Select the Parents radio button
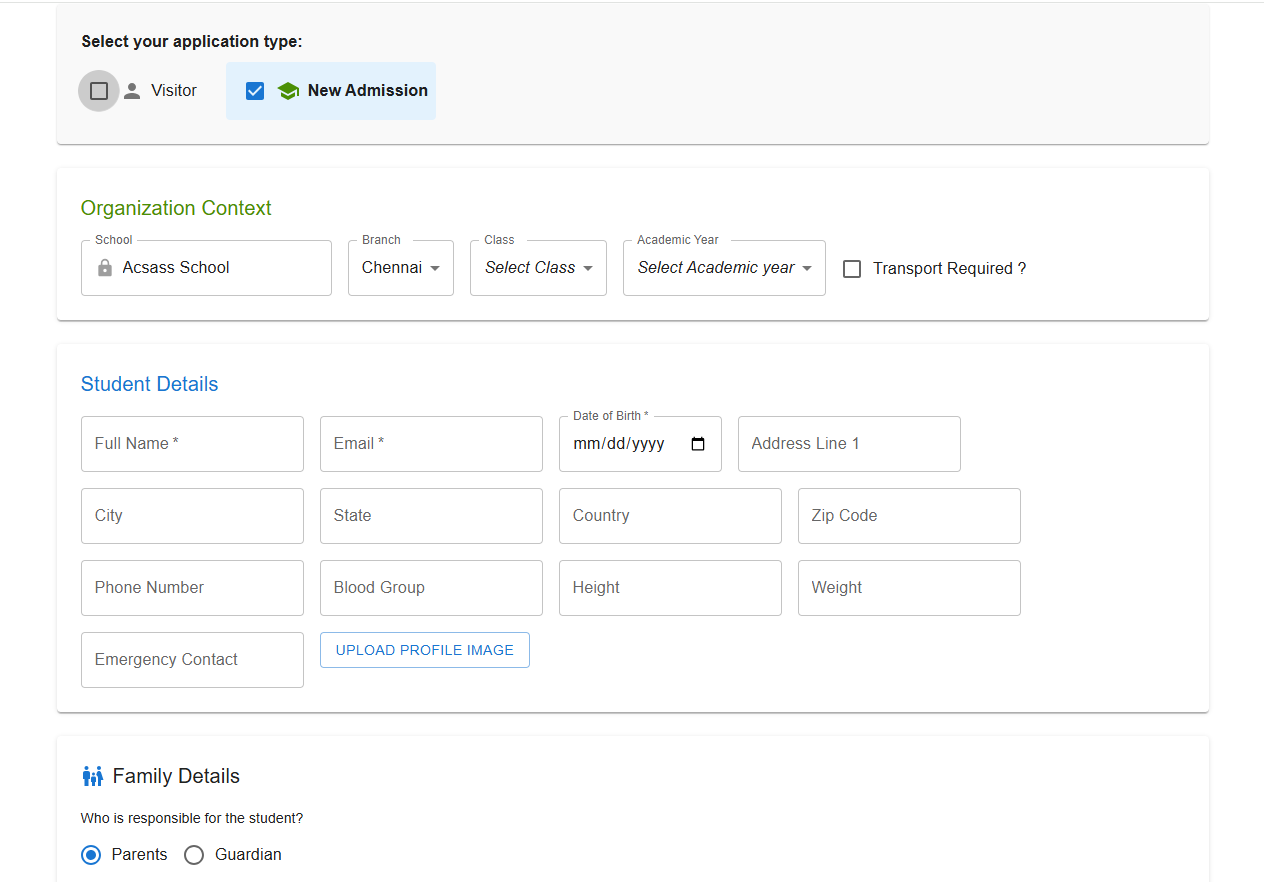Image resolution: width=1264 pixels, height=882 pixels. tap(91, 855)
